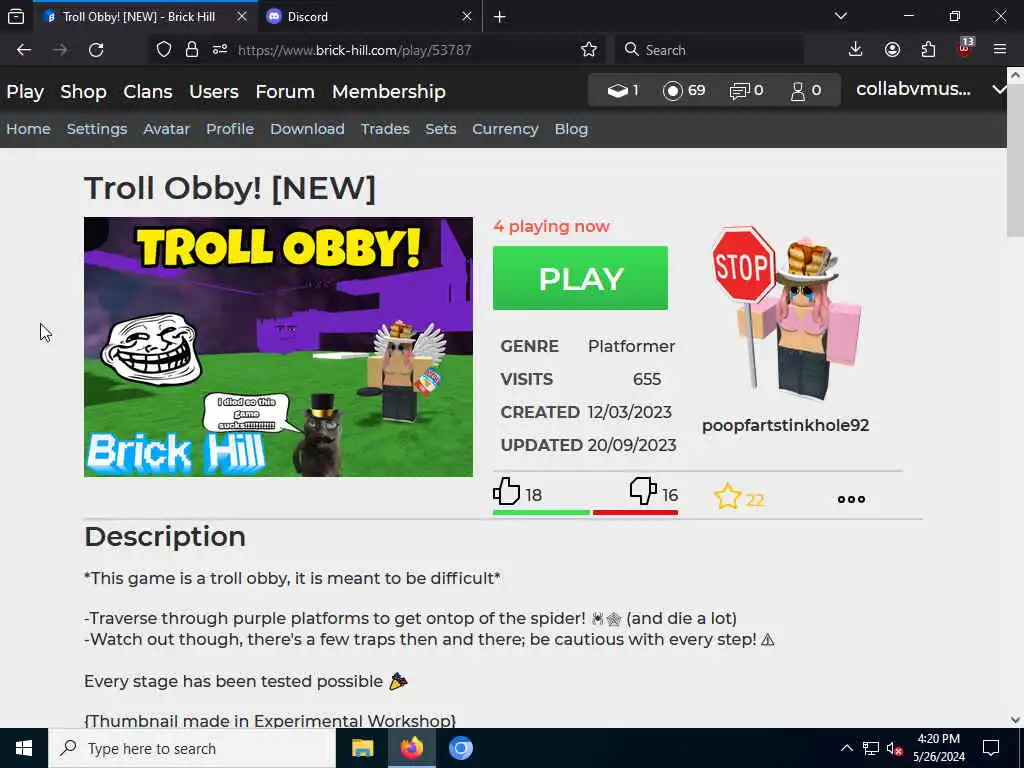Open the Play menu item
Image resolution: width=1024 pixels, height=768 pixels.
(x=25, y=91)
